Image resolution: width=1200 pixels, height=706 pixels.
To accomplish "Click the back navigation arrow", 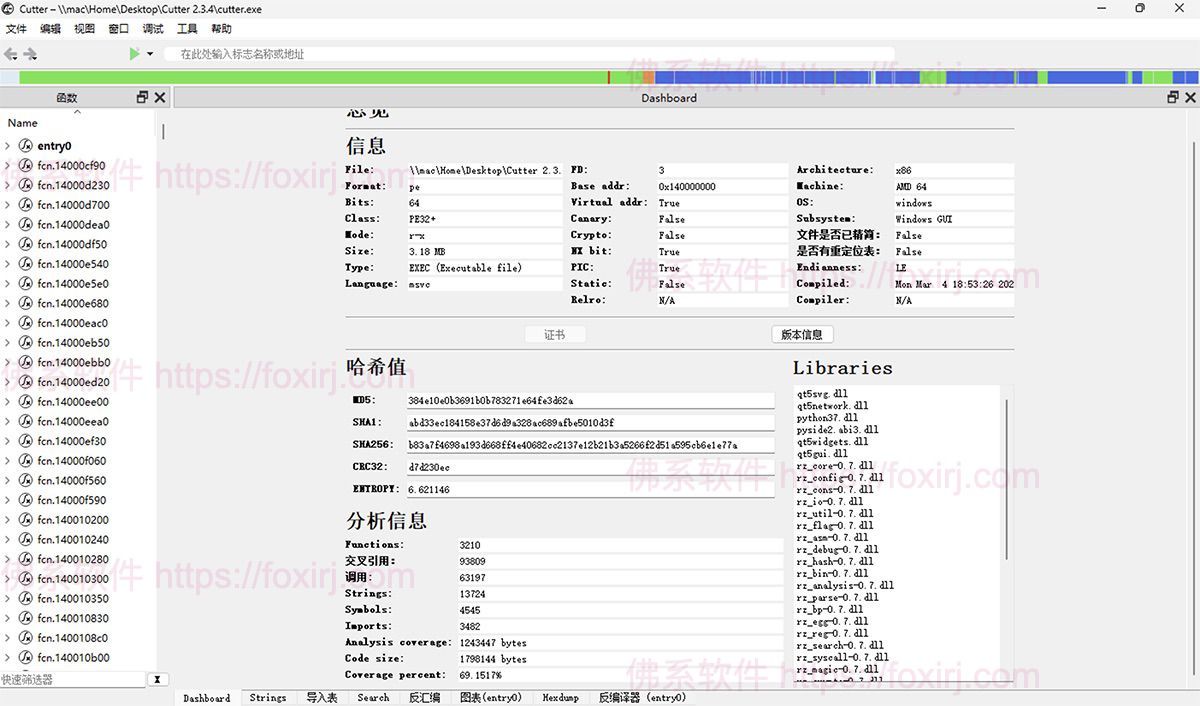I will [x=10, y=54].
